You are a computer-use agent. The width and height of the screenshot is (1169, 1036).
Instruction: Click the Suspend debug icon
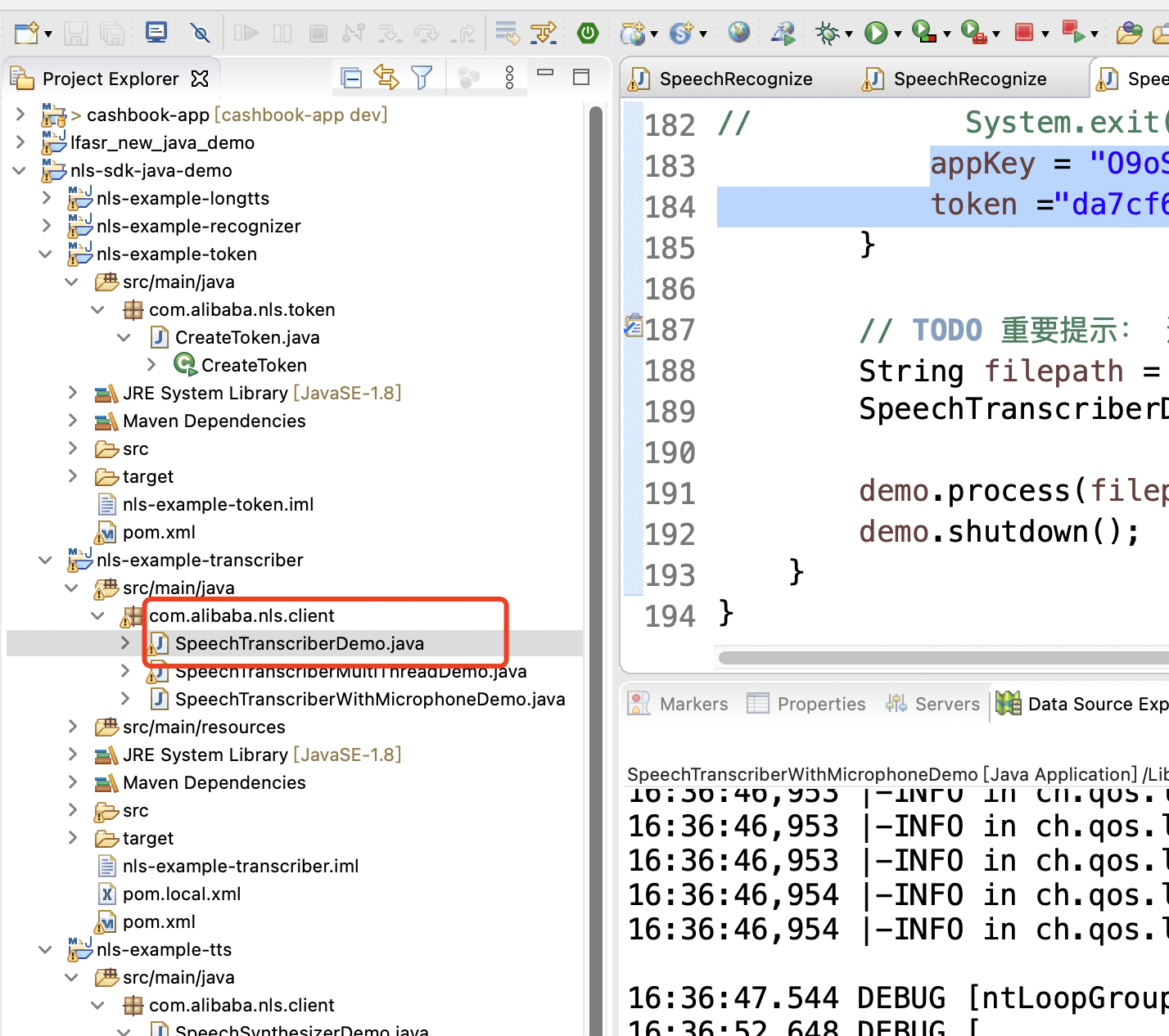click(282, 33)
